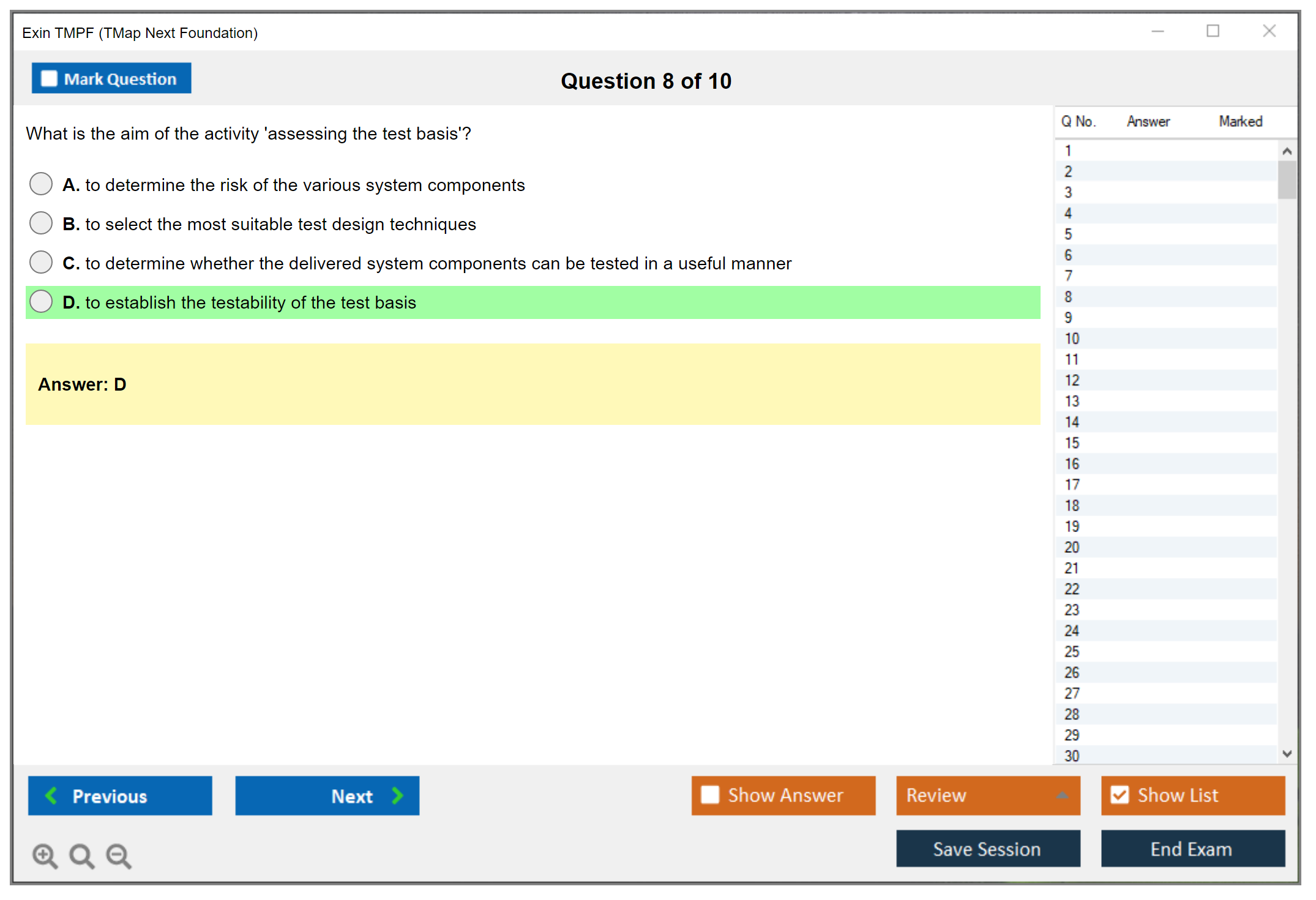
Task: Click the green left arrow on Previous
Action: click(51, 795)
